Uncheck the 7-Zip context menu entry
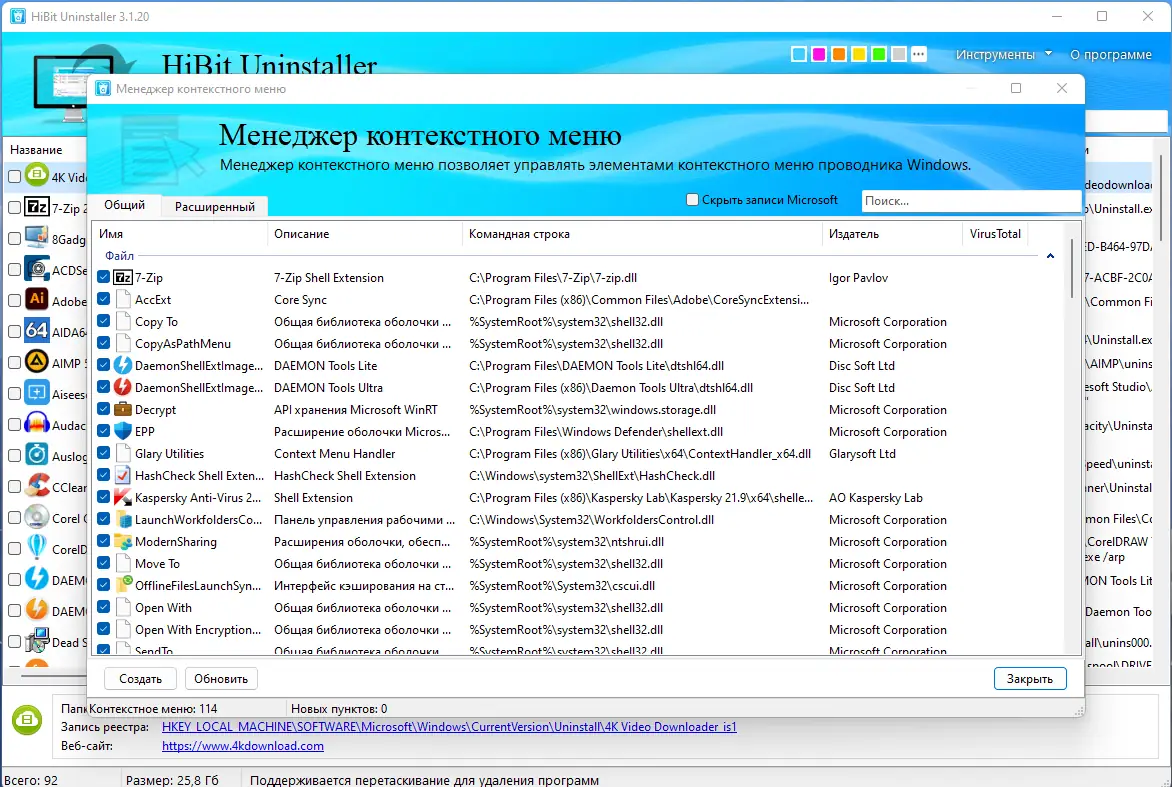Screen dimensions: 1172x787 [x=104, y=277]
